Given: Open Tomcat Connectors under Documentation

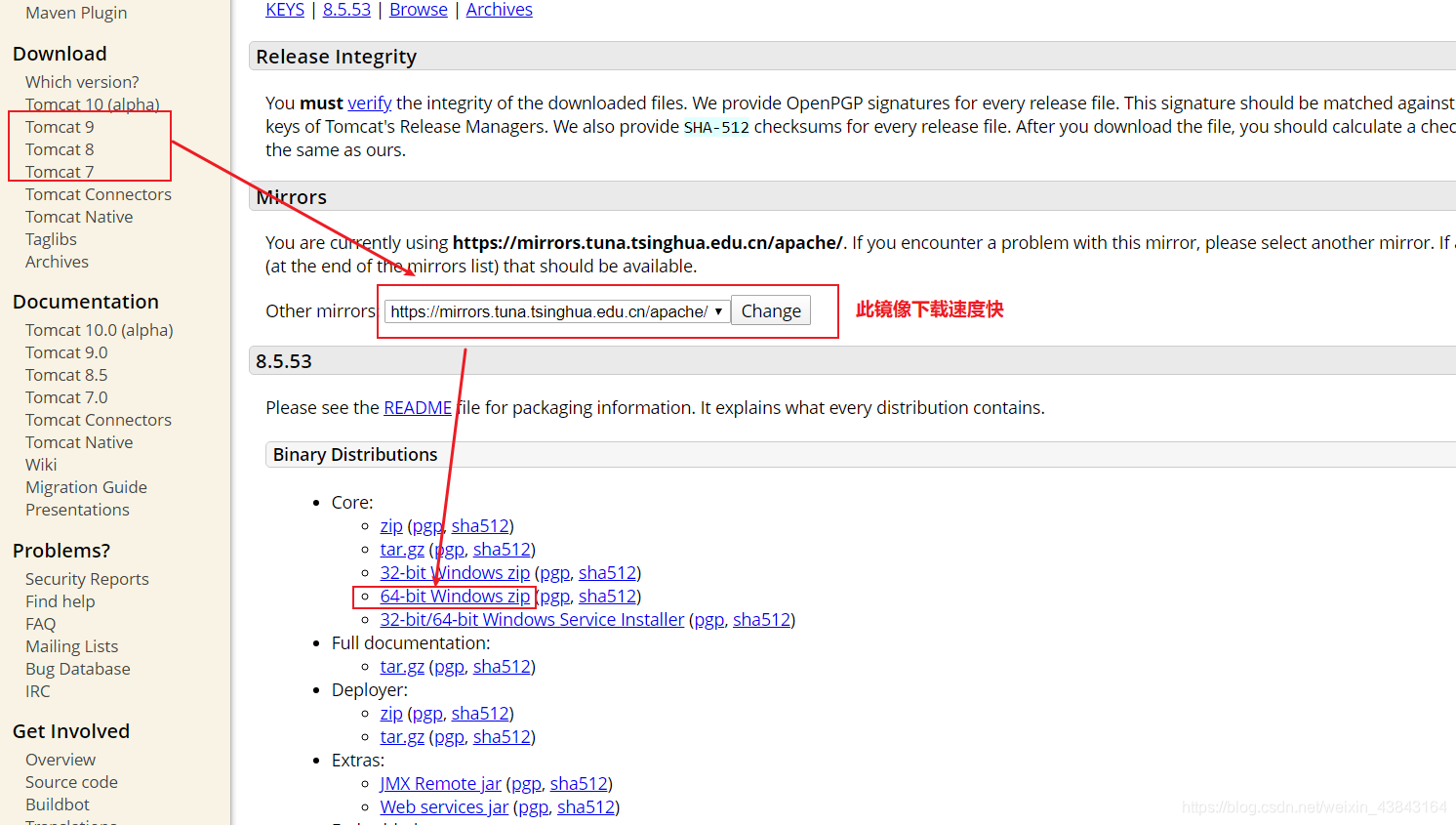Looking at the screenshot, I should pyautogui.click(x=99, y=420).
